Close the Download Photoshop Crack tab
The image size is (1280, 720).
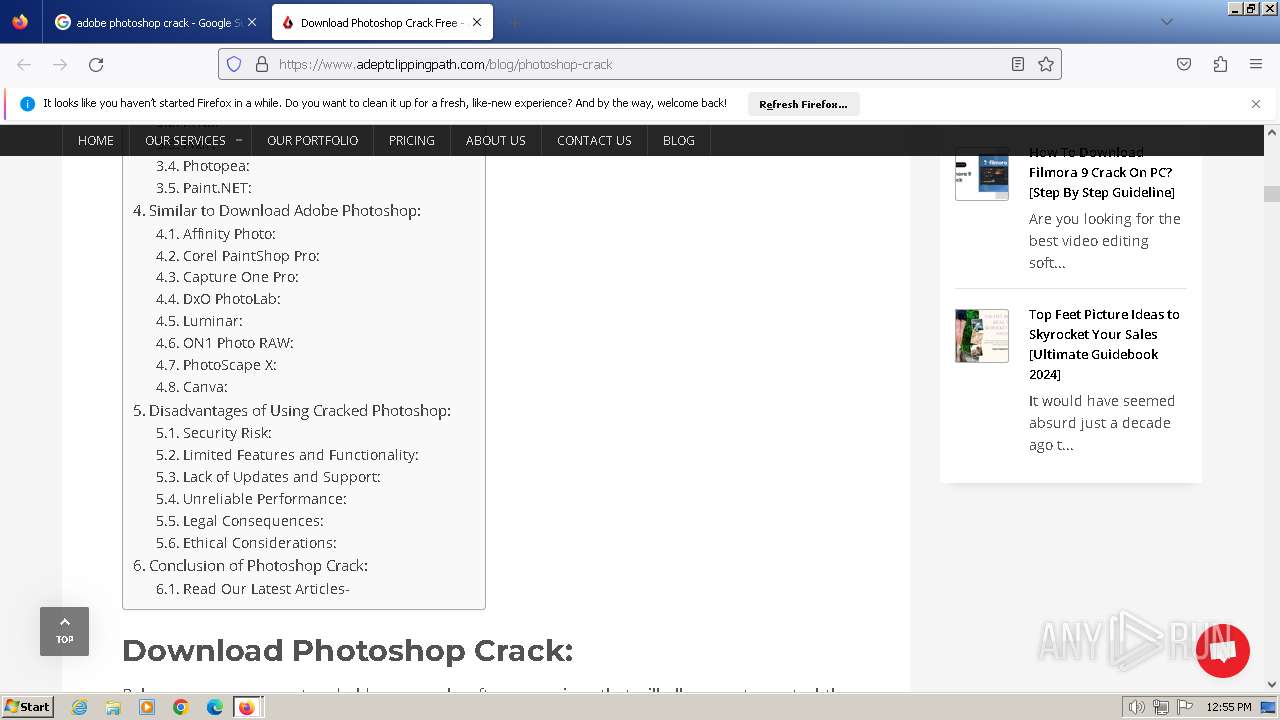(477, 22)
